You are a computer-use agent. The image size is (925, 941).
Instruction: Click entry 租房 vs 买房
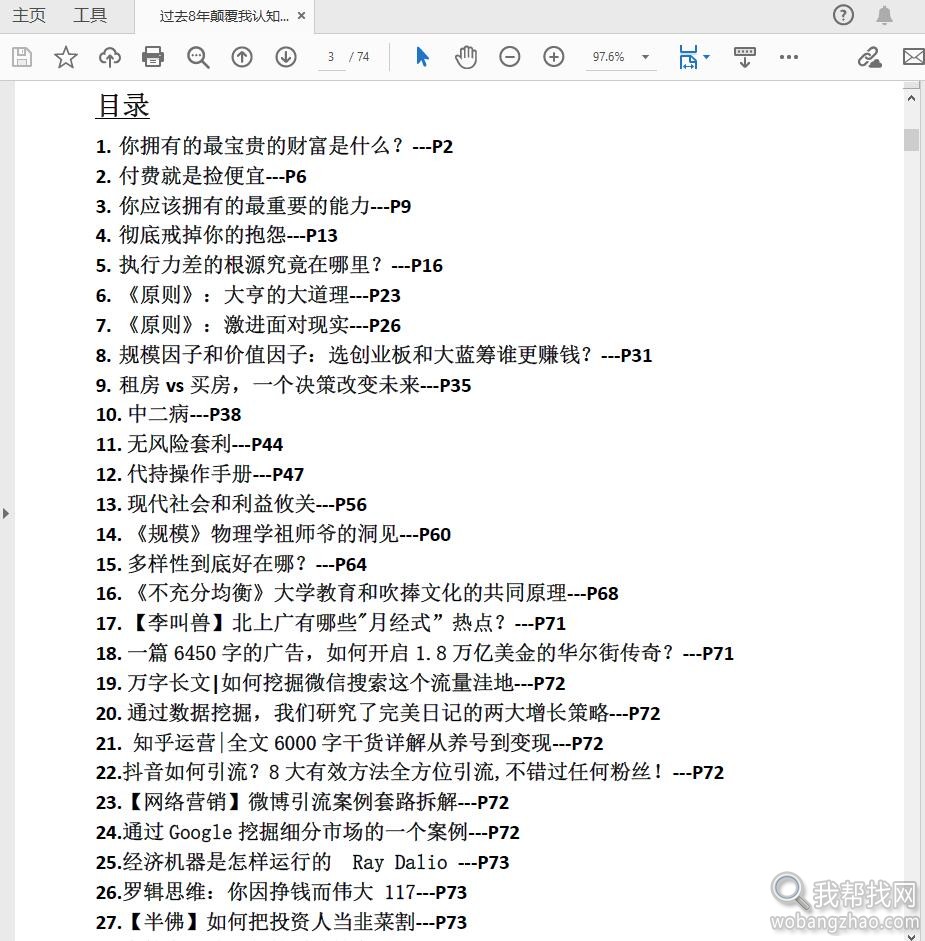coord(283,385)
